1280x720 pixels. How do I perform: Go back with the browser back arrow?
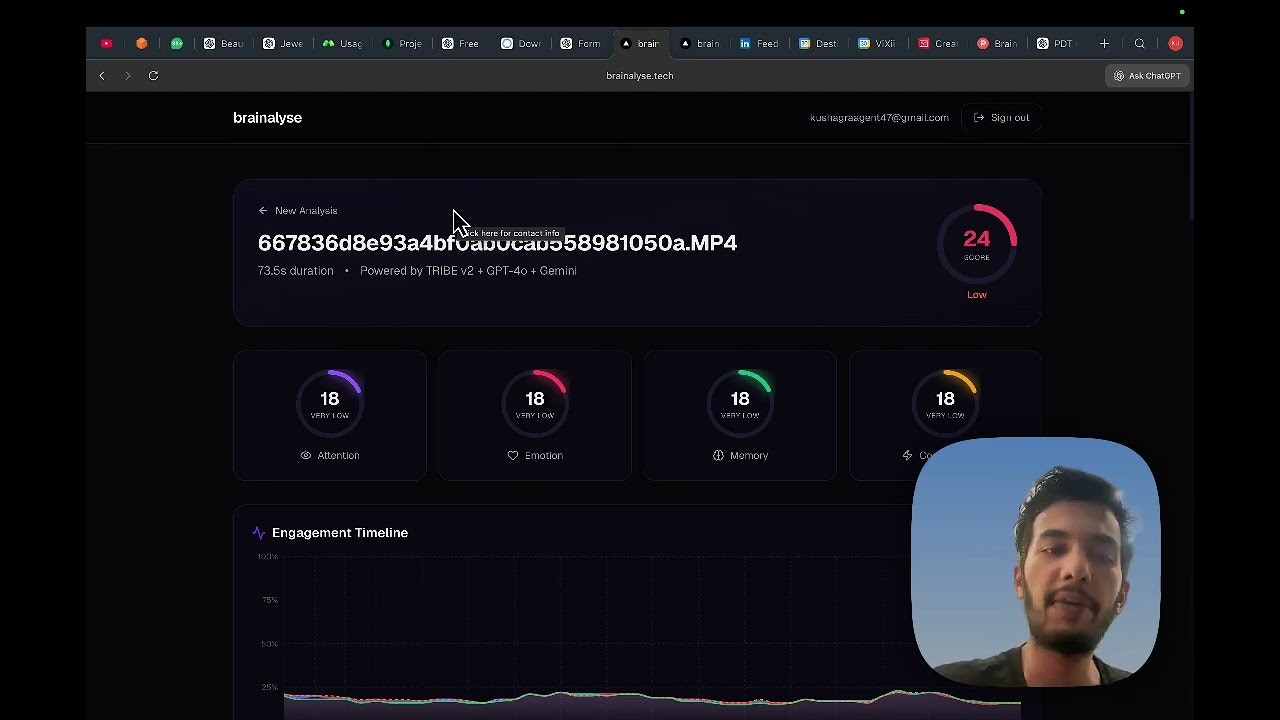coord(102,75)
